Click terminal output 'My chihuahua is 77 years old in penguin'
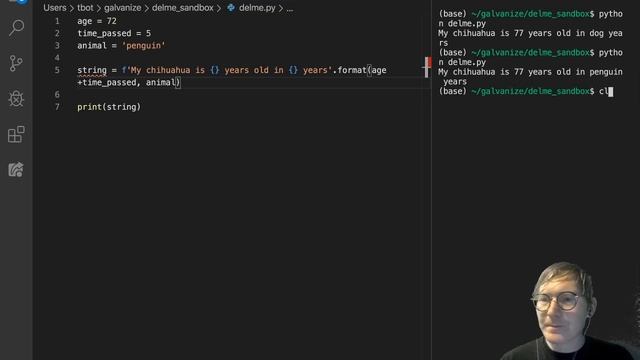Image resolution: width=640 pixels, height=360 pixels. (x=530, y=72)
